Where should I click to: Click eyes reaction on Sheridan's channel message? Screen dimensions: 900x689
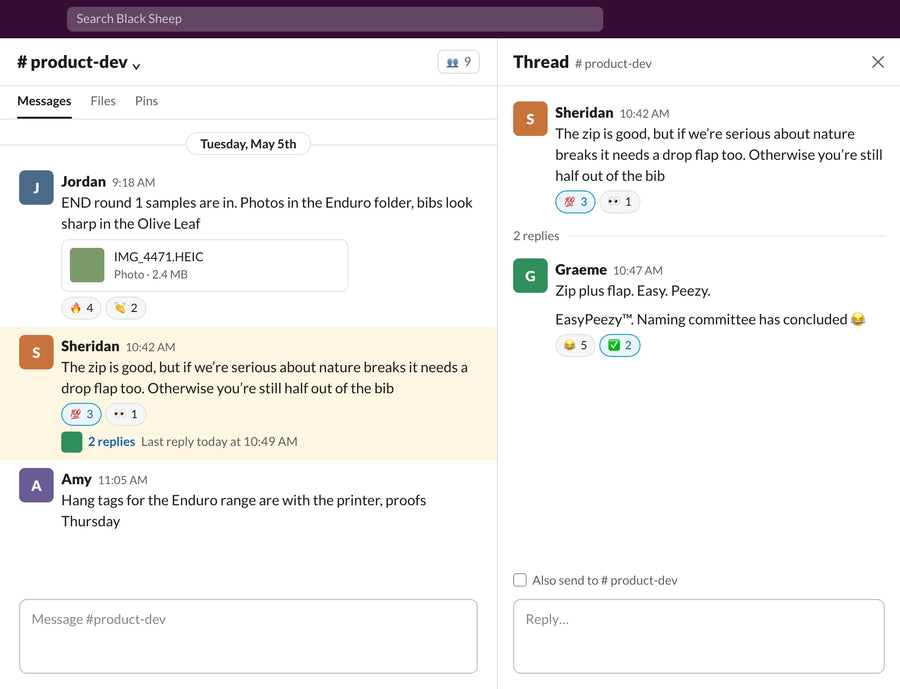[126, 414]
